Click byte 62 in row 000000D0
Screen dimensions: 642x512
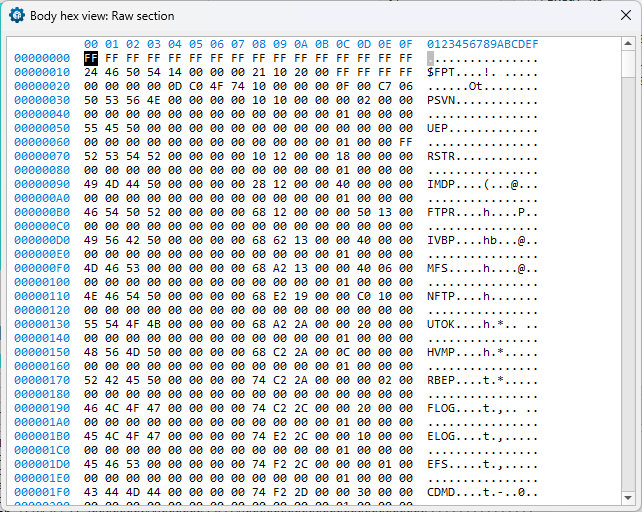pyautogui.click(x=280, y=240)
